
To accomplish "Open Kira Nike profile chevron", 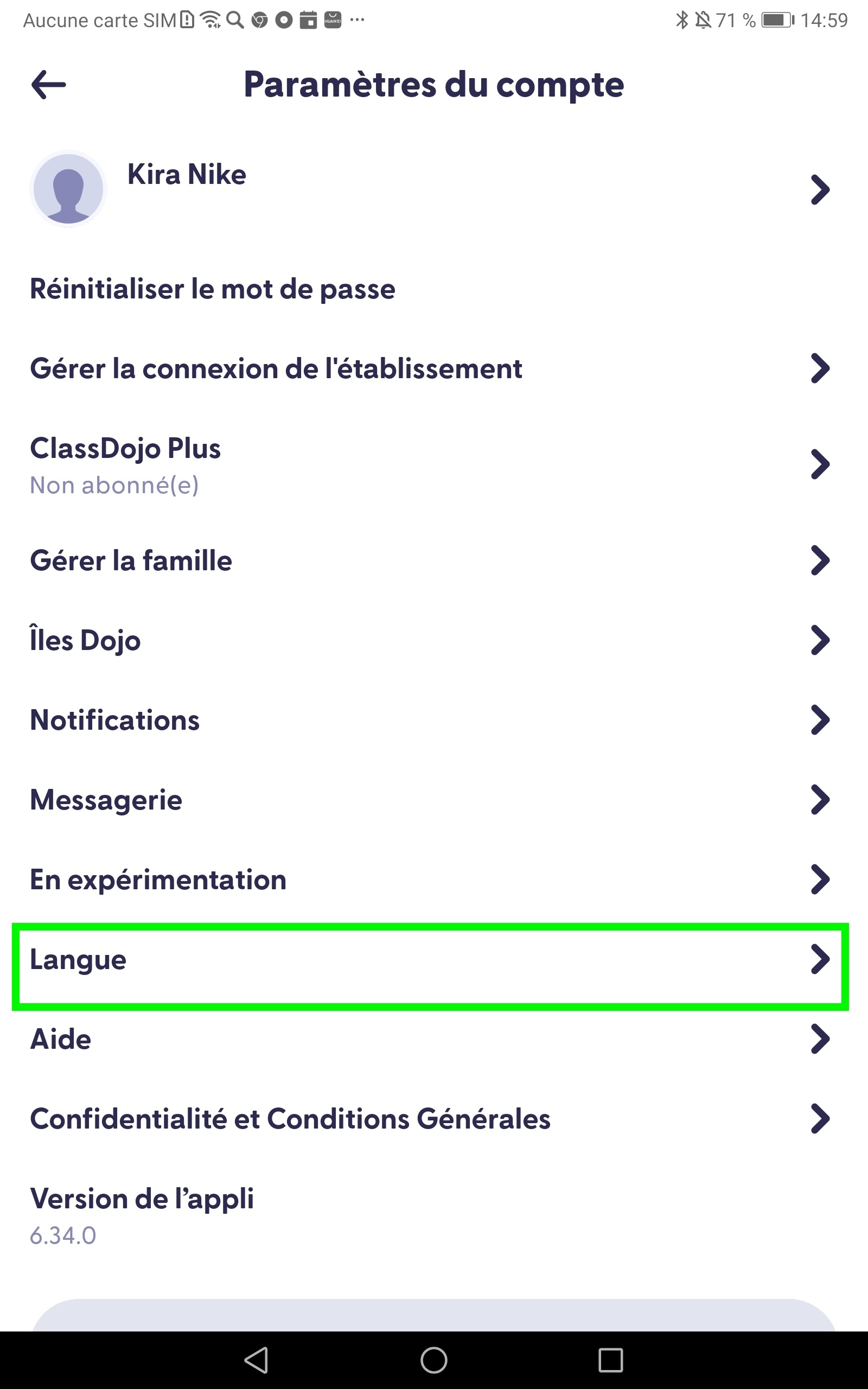I will coord(820,189).
